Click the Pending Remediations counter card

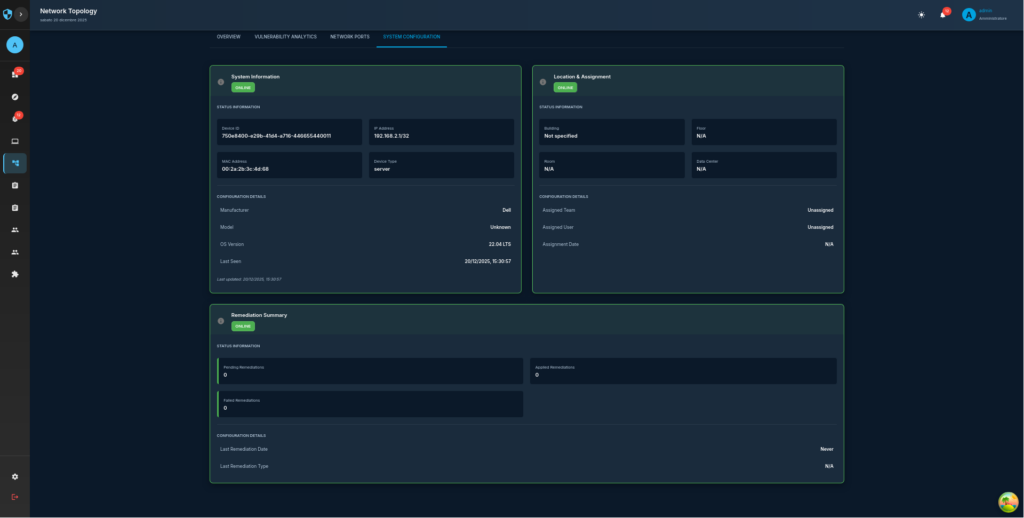click(370, 371)
